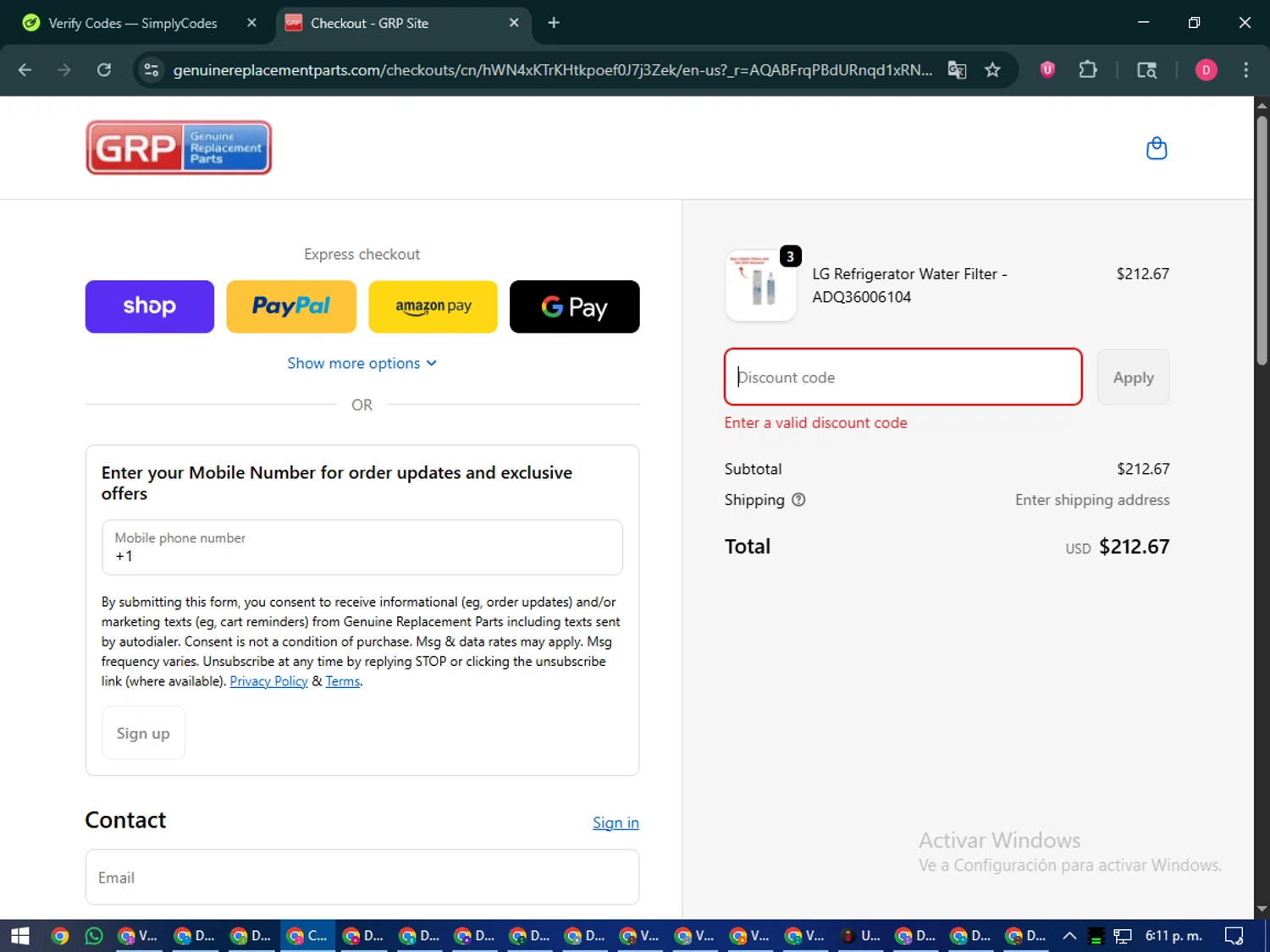Screen dimensions: 1270x952
Task: Expand Show more options
Action: point(362,363)
